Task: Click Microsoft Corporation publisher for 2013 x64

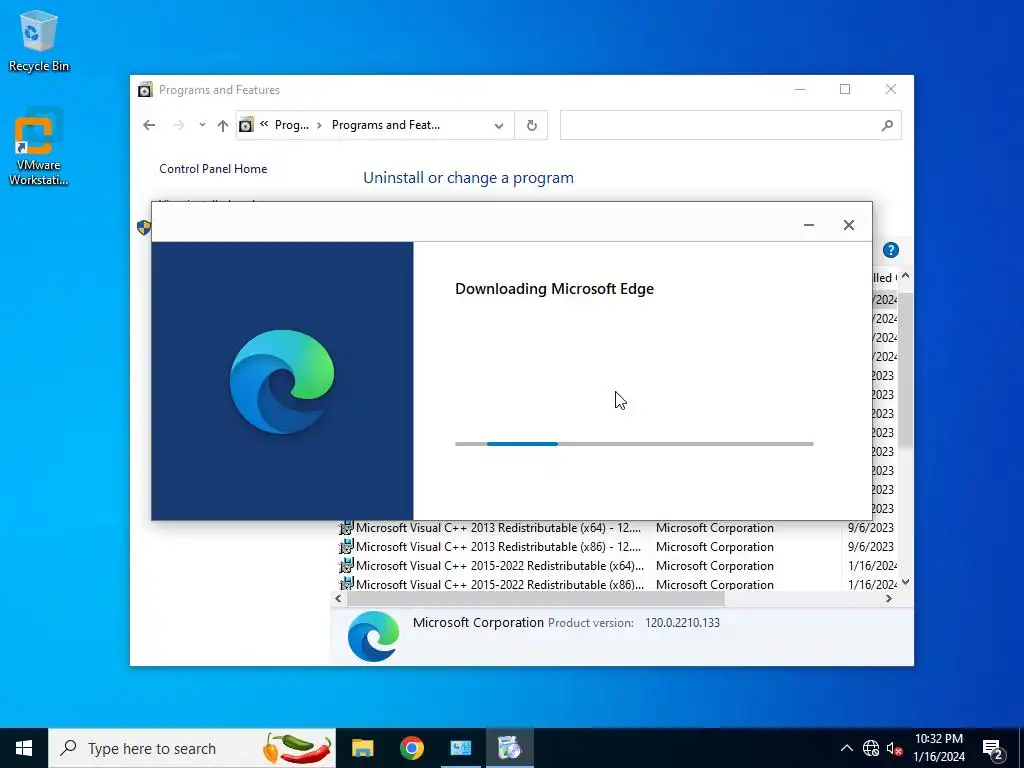Action: 714,528
